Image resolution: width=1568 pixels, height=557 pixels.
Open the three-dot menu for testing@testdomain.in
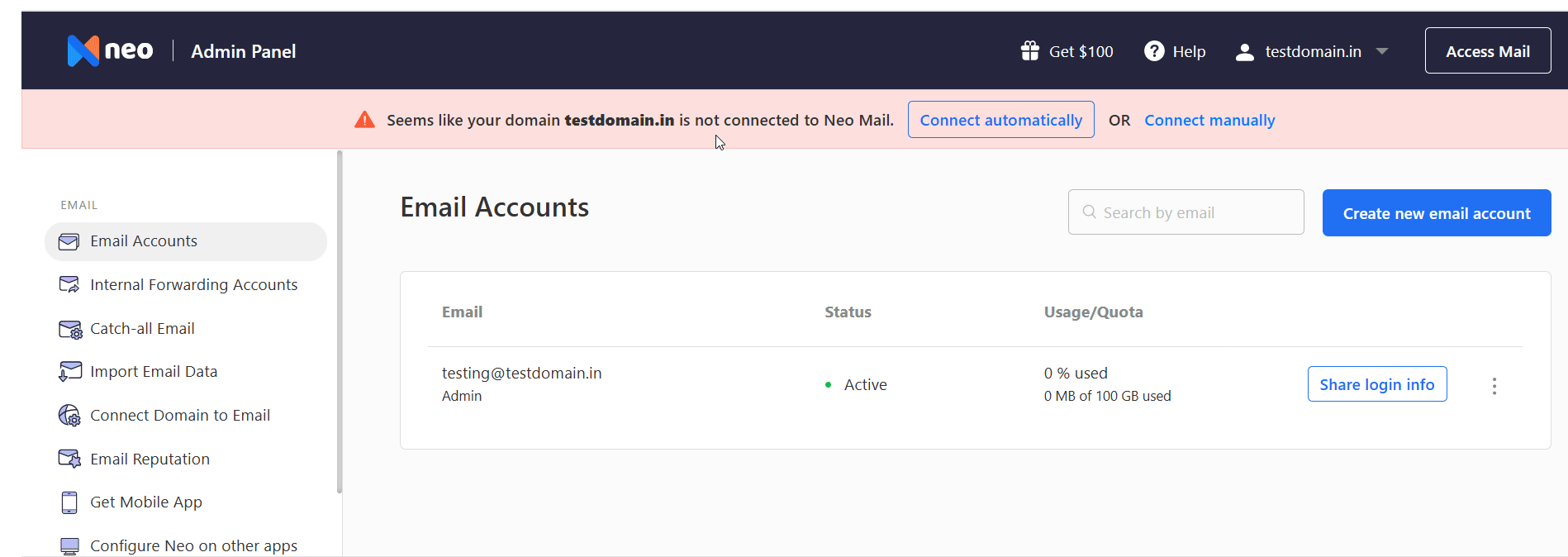(1494, 386)
